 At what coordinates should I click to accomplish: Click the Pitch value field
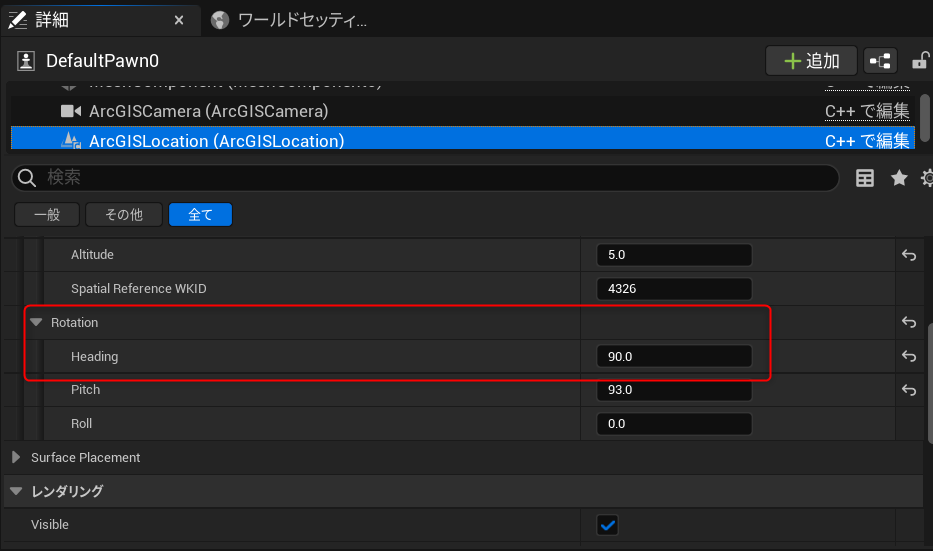click(x=674, y=390)
